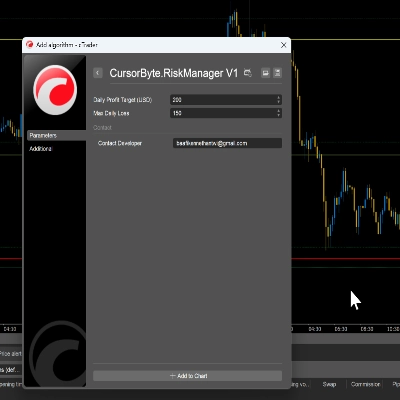Screen dimensions: 400x400
Task: Click the Contact Developer label
Action: tap(120, 143)
